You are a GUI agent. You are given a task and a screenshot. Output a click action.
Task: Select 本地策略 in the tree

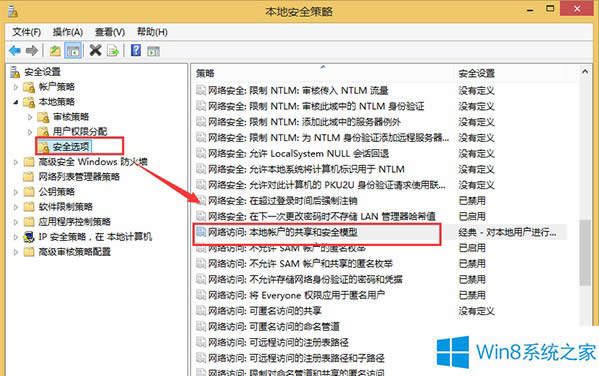pos(57,102)
